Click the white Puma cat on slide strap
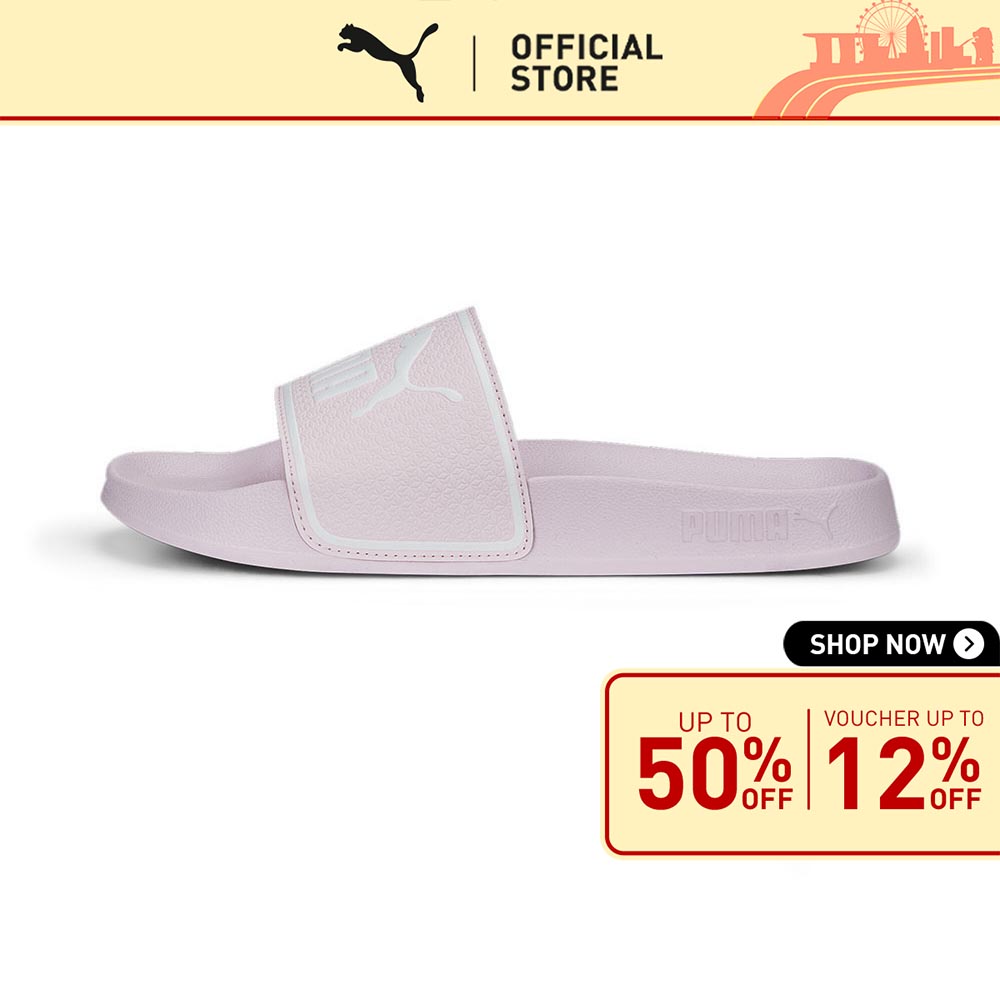1000x1000 pixels. (x=407, y=374)
